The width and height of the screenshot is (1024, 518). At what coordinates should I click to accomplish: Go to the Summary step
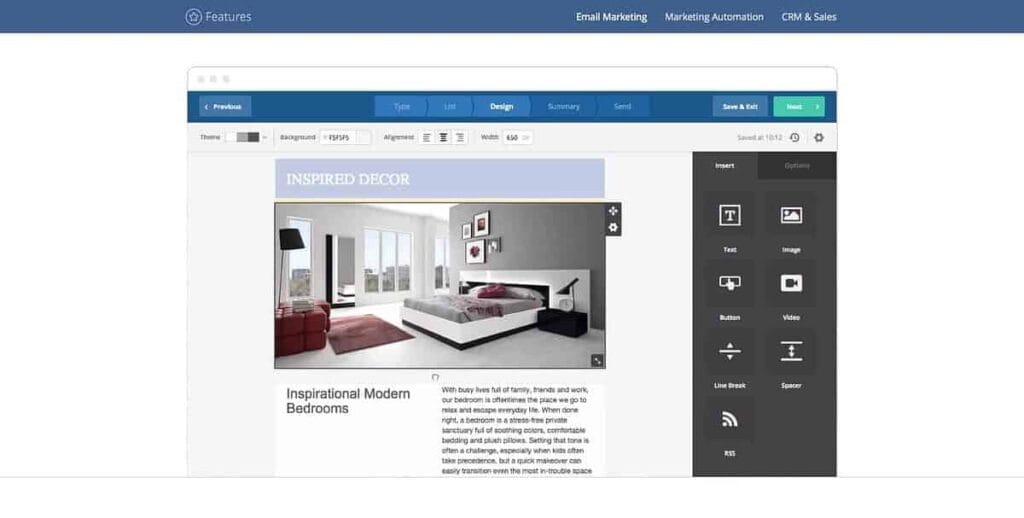point(563,107)
